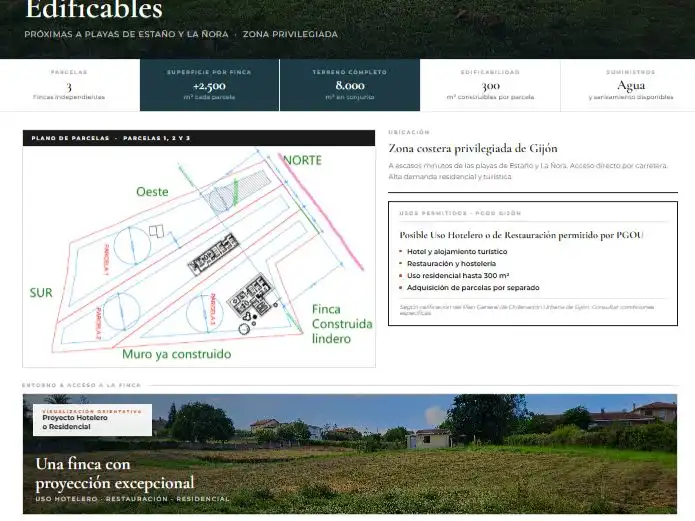The width and height of the screenshot is (695, 521).
Task: Click 'Posible Uso Hotelero o de Restauración' heading
Action: tap(521, 235)
